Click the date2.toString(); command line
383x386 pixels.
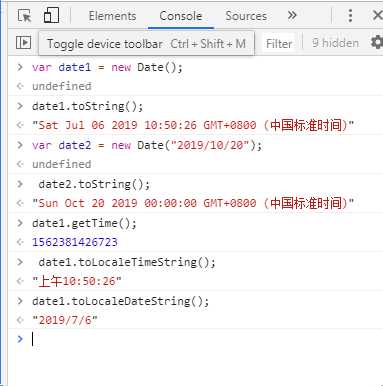click(94, 184)
